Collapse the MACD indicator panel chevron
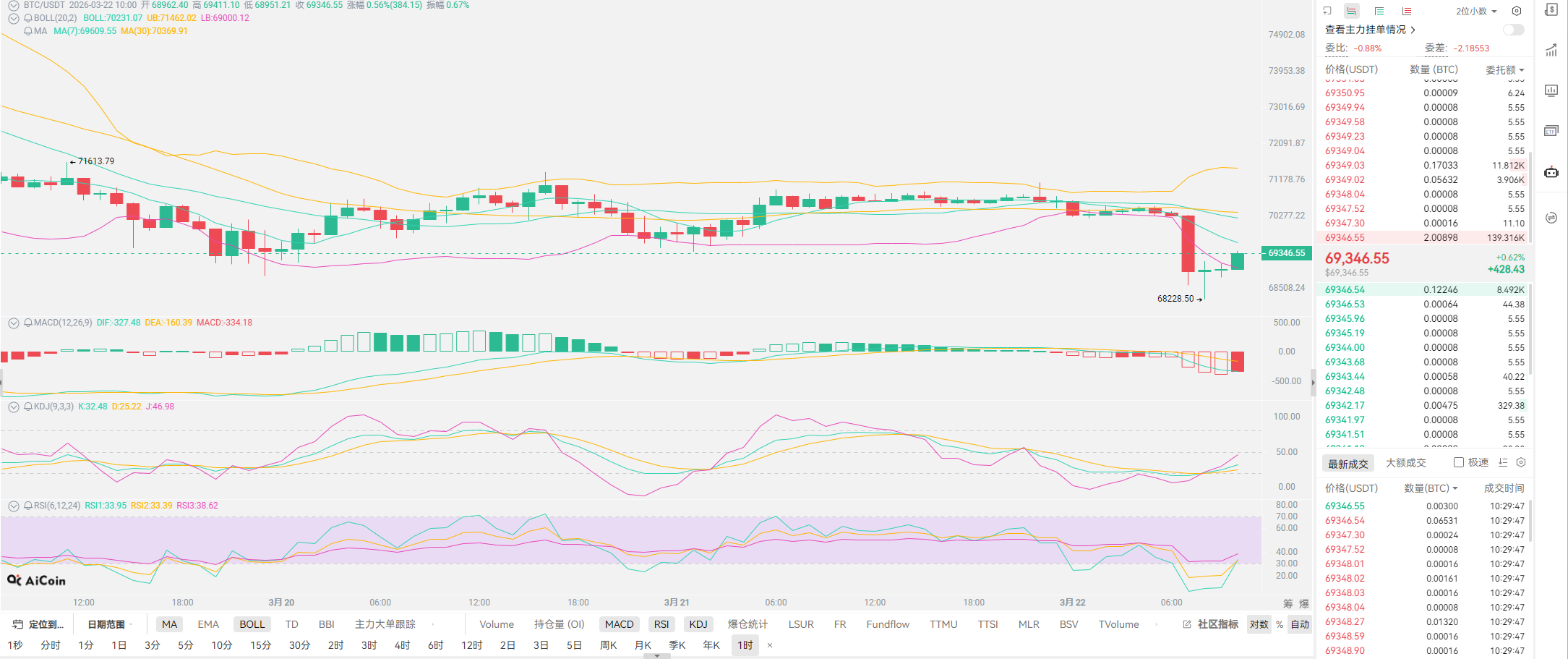This screenshot has height=659, width=1568. click(13, 323)
